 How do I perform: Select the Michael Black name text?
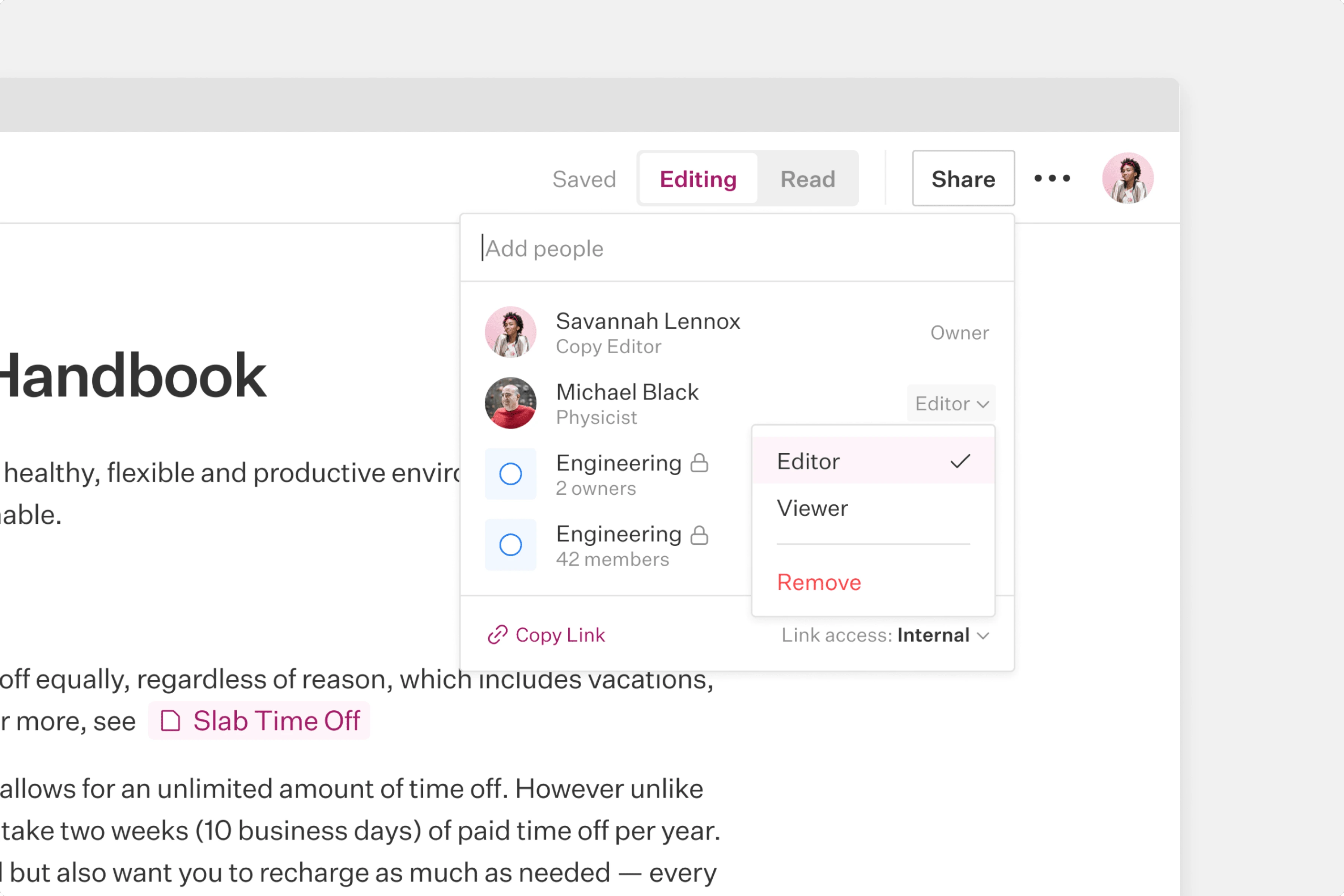[627, 392]
